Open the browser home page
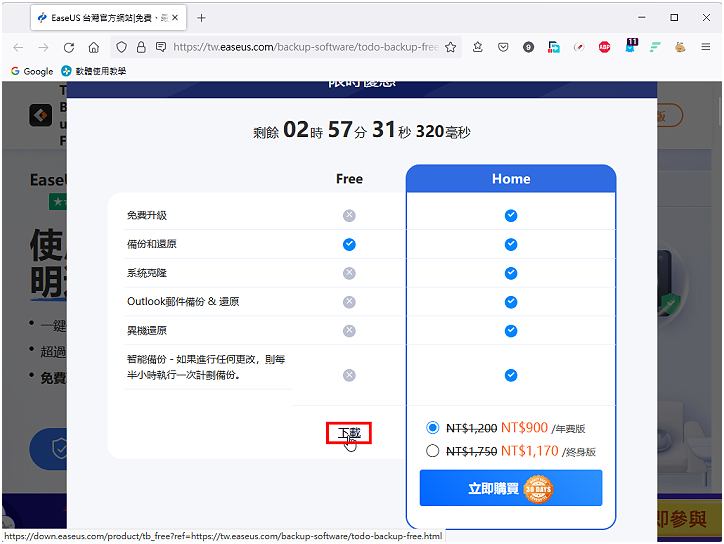Screen dimensions: 724x544 coord(94,47)
